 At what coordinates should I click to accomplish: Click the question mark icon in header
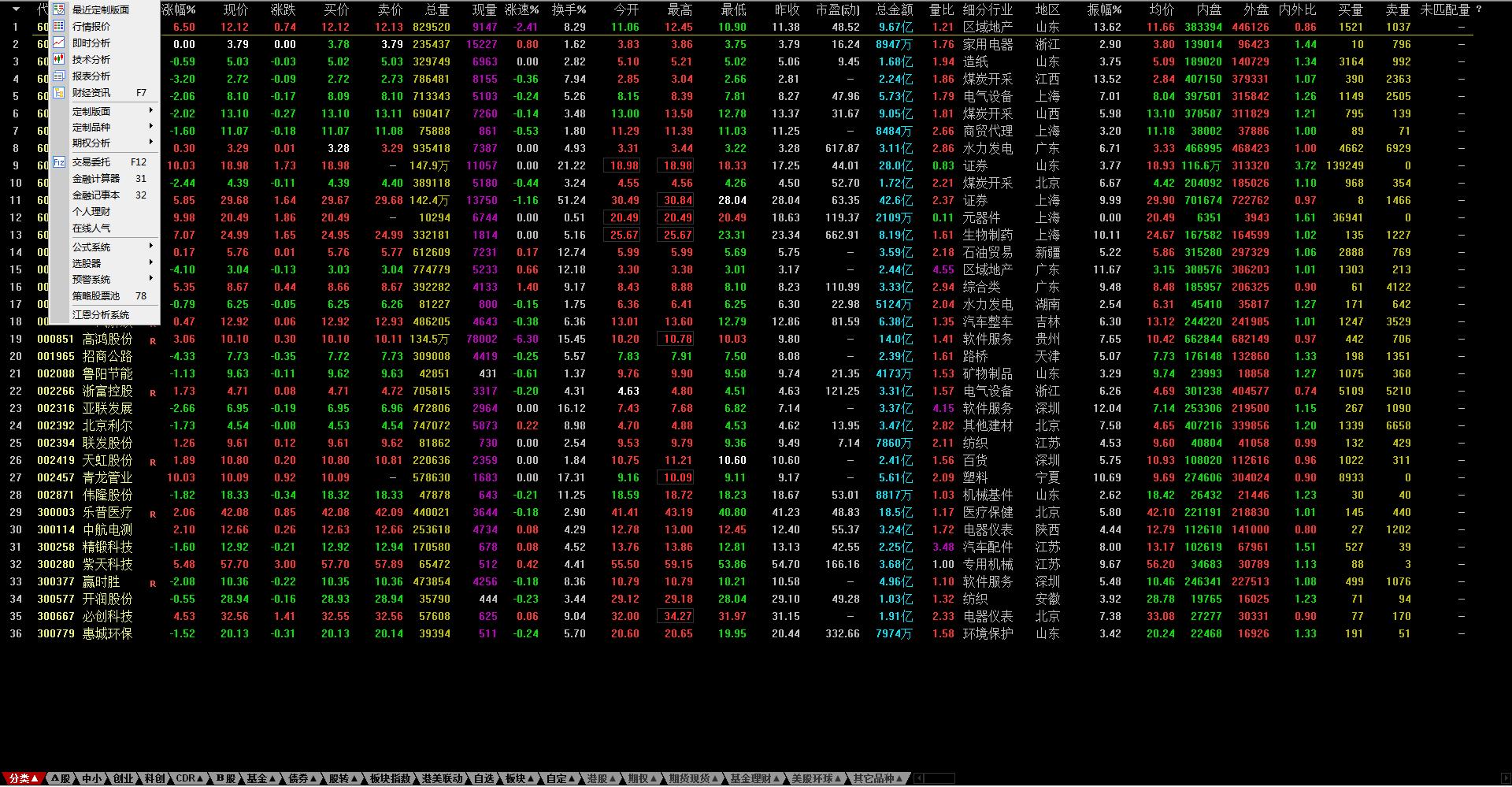1478,9
